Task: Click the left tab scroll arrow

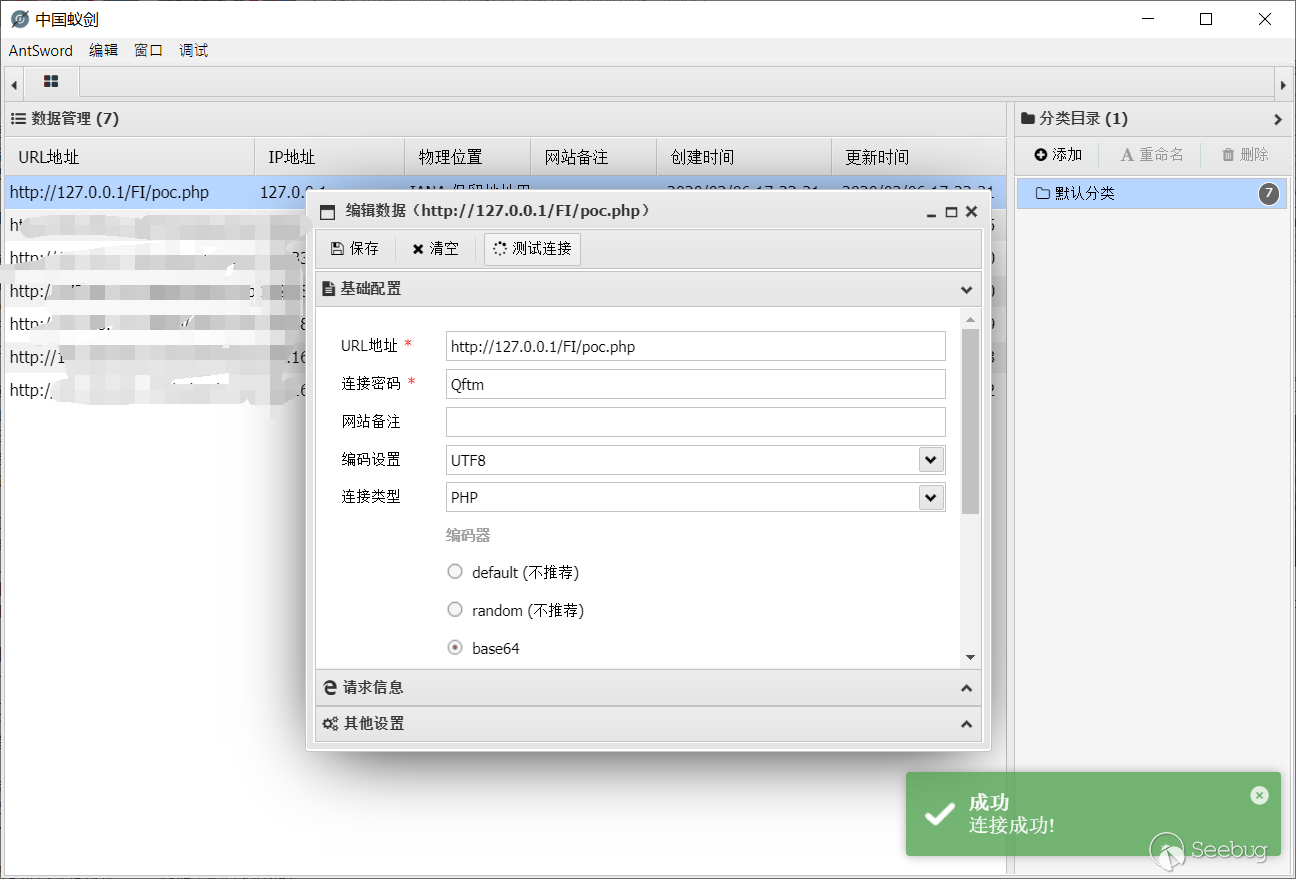Action: point(14,85)
